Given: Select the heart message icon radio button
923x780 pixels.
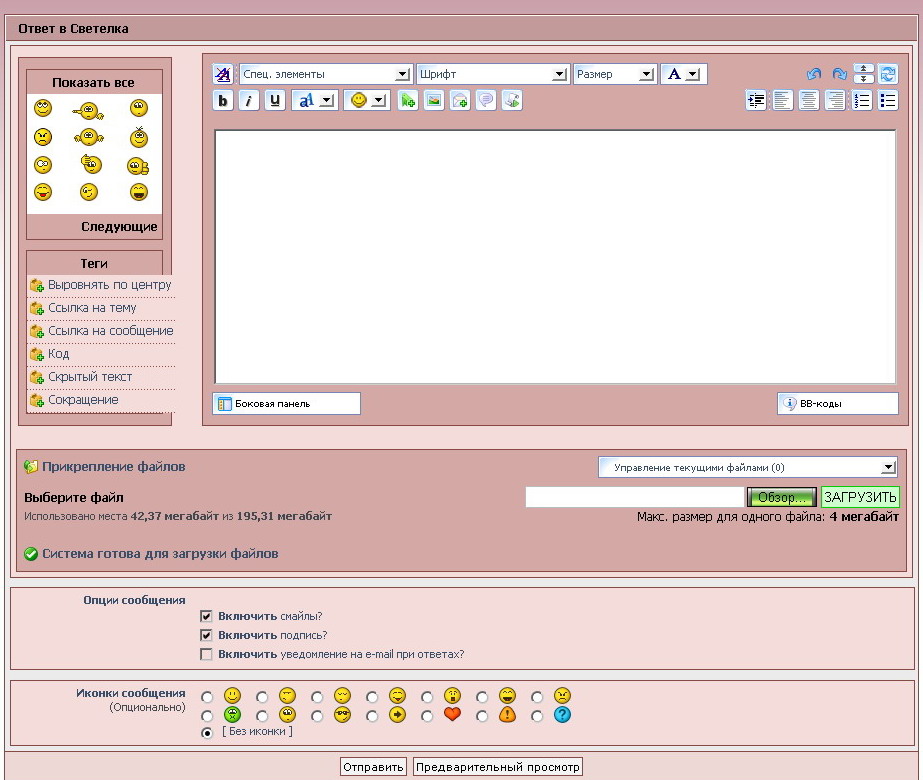Looking at the screenshot, I should coord(427,716).
